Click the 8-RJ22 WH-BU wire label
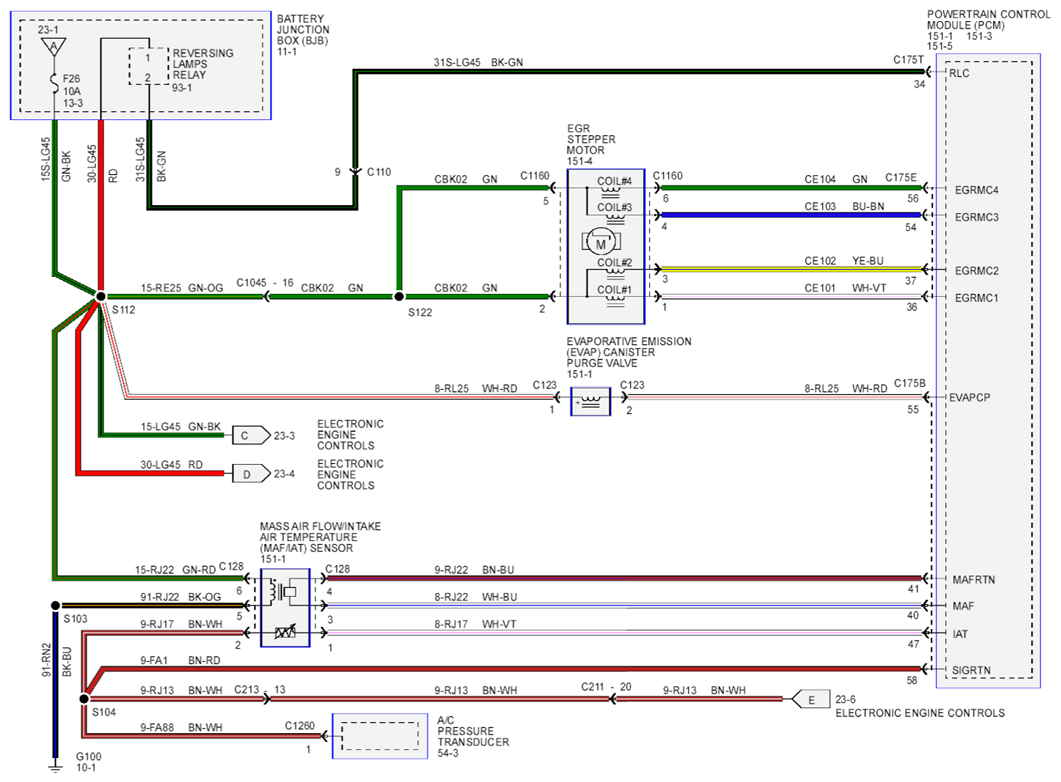Screen dimensions: 1061x782 point(475,597)
